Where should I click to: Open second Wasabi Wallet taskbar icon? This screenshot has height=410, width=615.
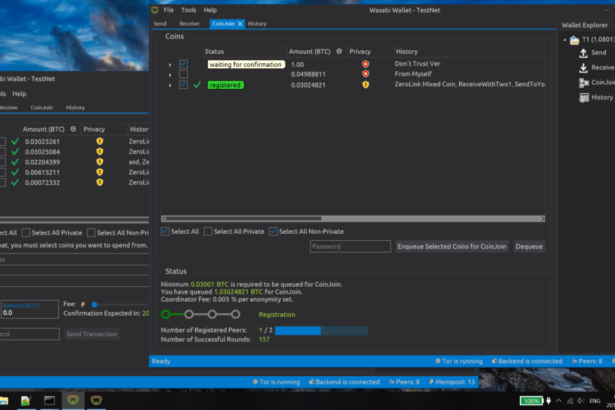coord(96,400)
